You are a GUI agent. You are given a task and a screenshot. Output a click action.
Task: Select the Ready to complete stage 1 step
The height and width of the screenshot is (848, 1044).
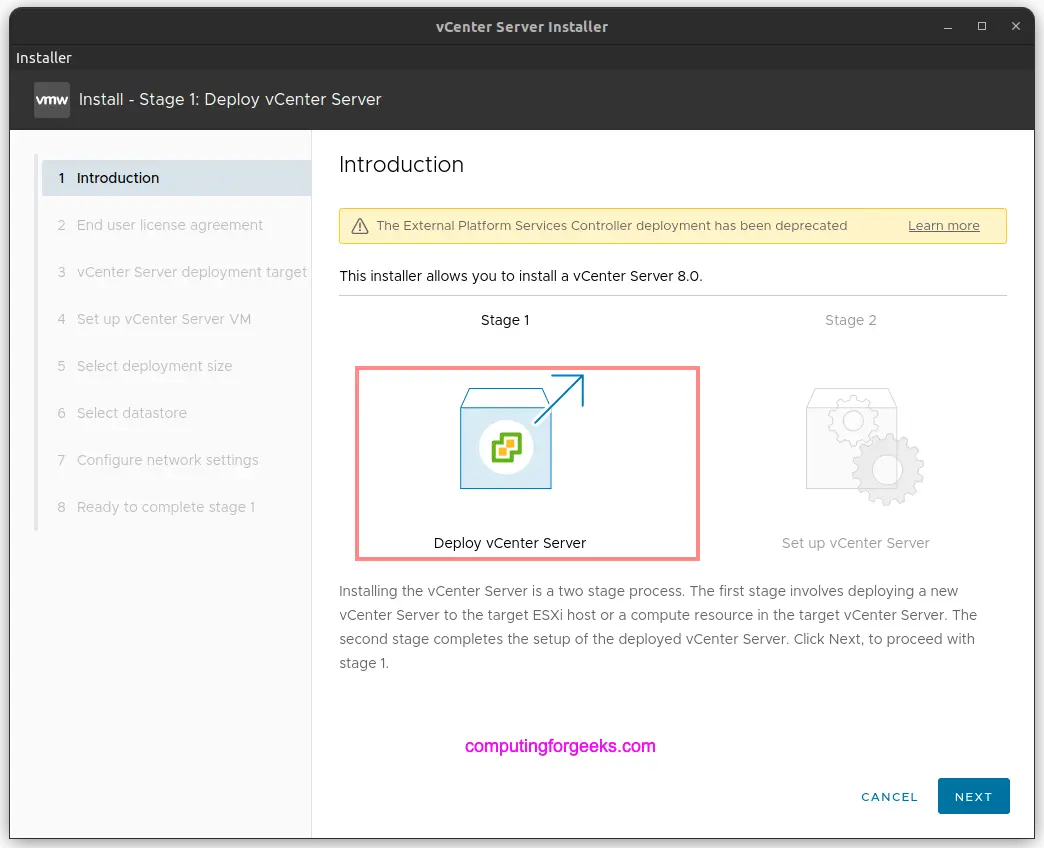tap(165, 507)
